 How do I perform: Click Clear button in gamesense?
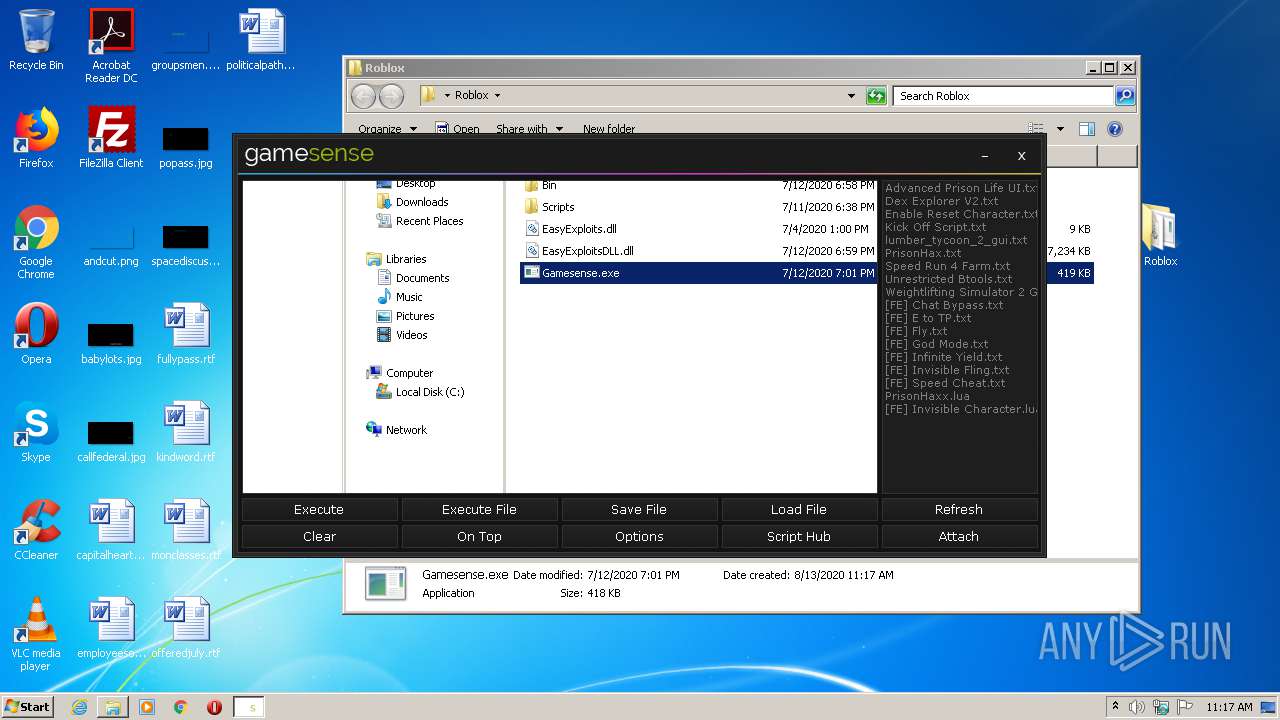pyautogui.click(x=319, y=536)
